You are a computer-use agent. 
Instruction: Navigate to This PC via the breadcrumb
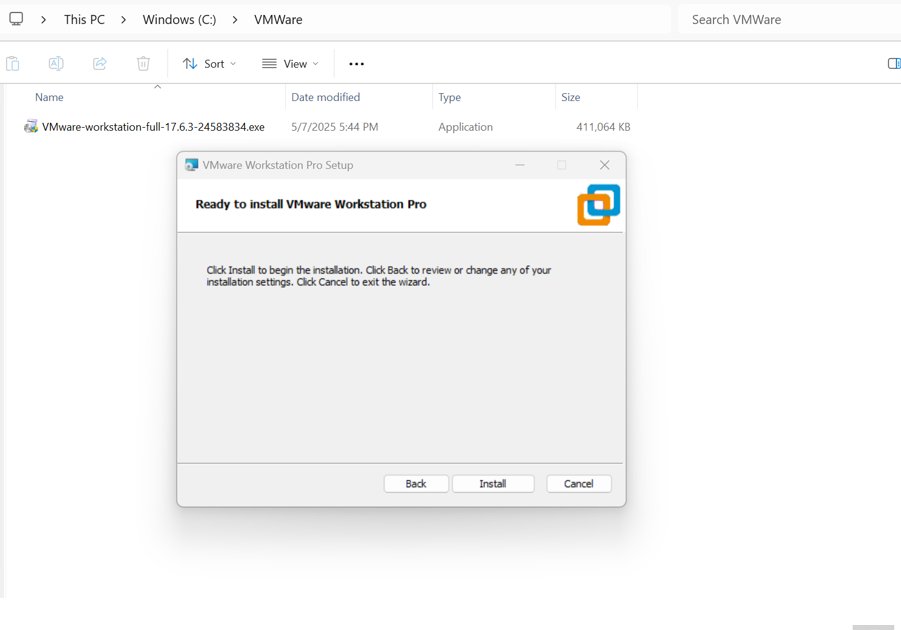tap(84, 19)
